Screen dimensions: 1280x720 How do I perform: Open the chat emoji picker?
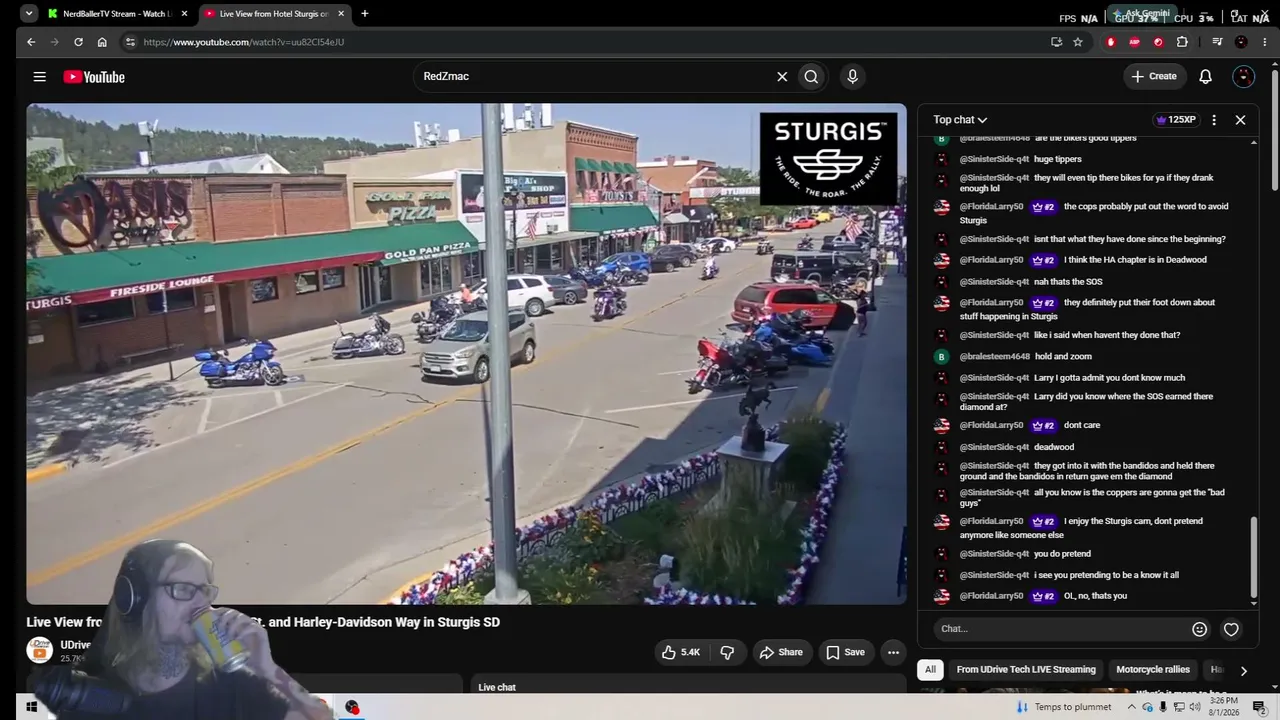1199,629
